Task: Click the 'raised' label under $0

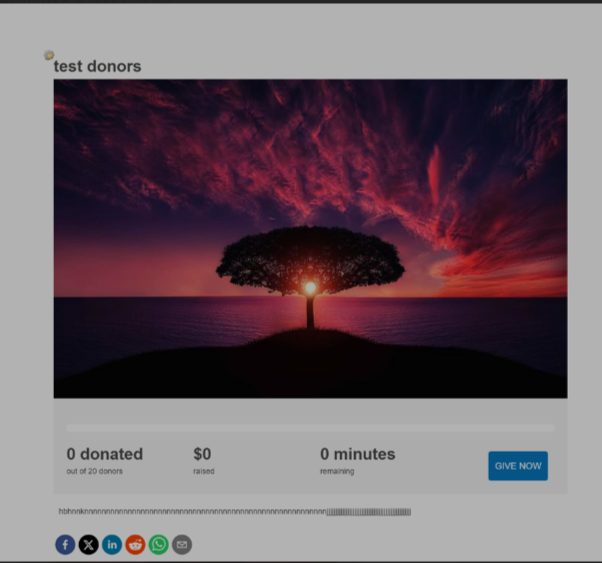Action: 204,471
